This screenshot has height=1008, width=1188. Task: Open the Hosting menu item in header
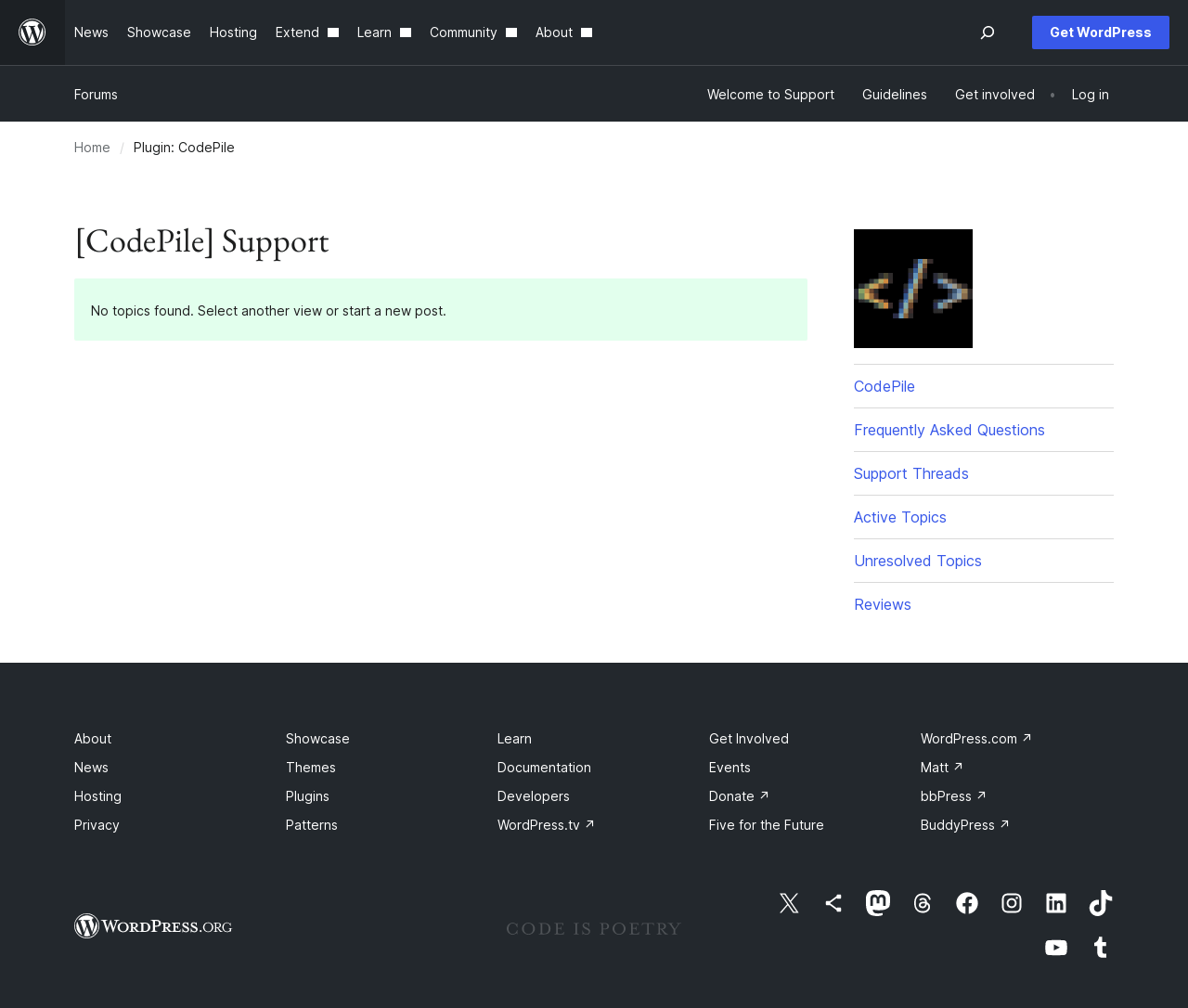click(233, 32)
